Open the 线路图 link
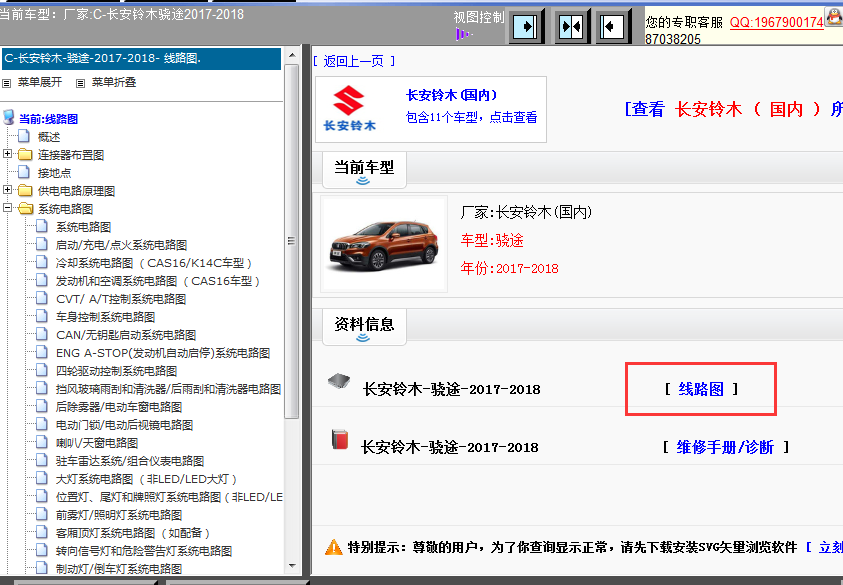The height and width of the screenshot is (585, 843). [x=701, y=389]
